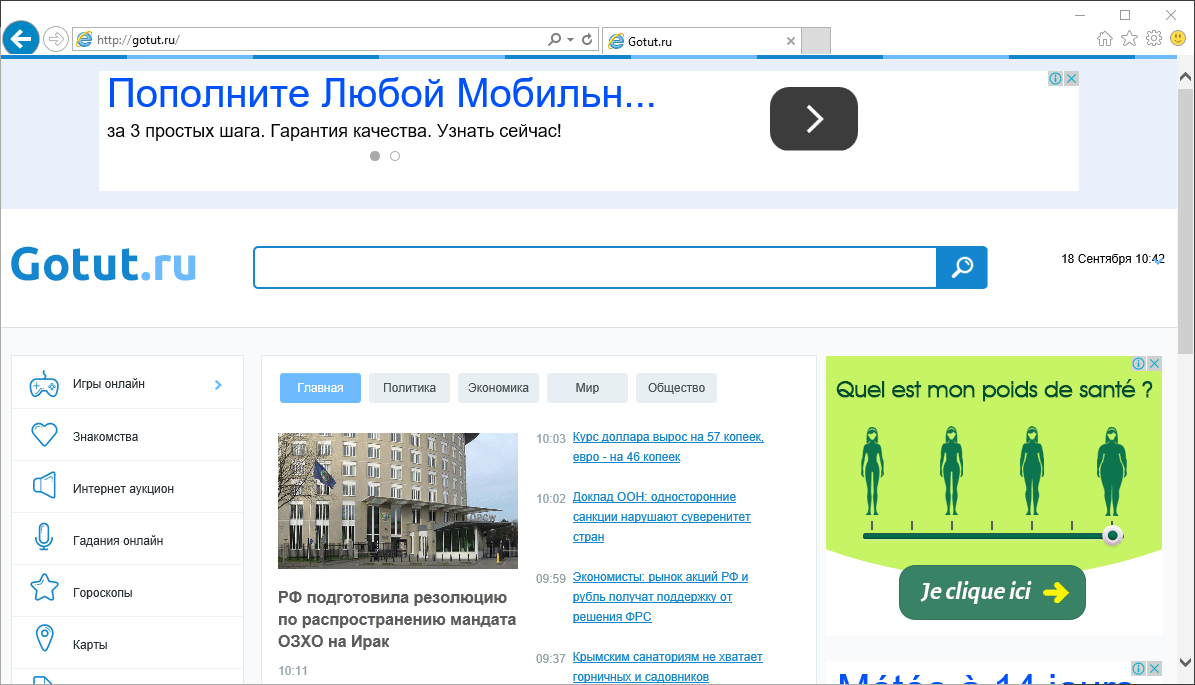
Task: Click the microphone icon for Гадания онлайн
Action: tap(44, 537)
